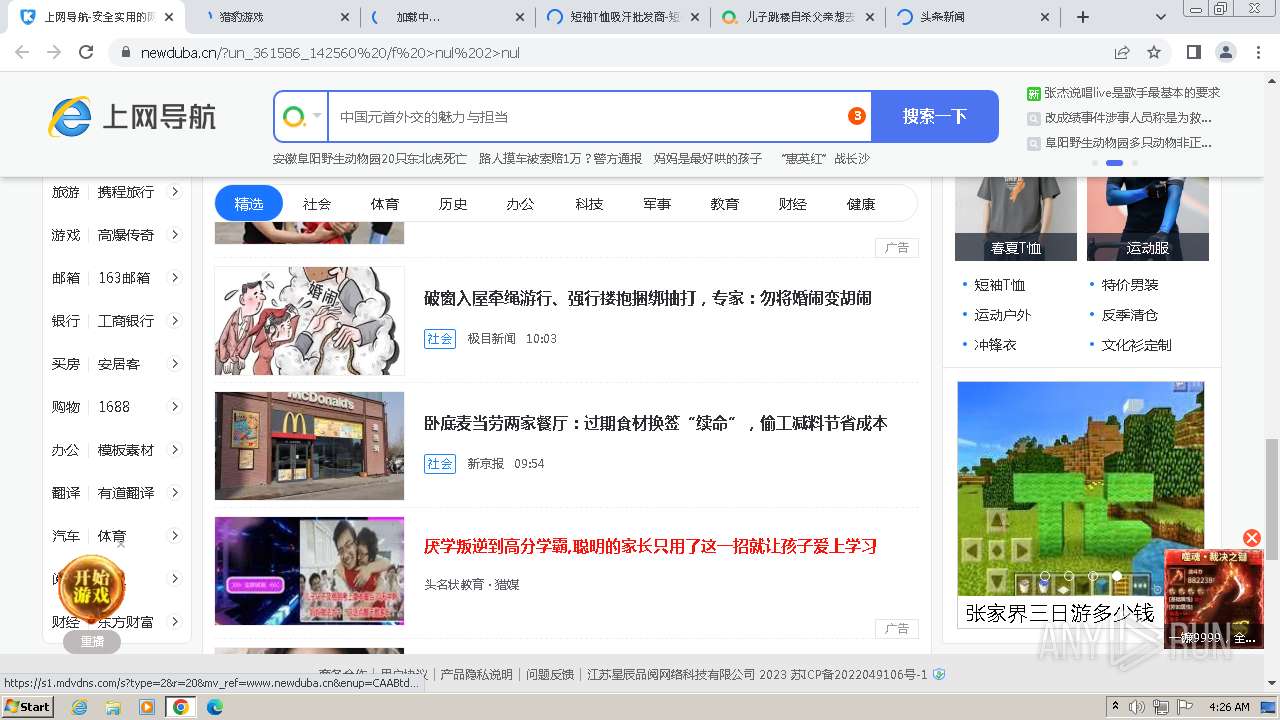Screen dimensions: 1280x720
Task: Open the 张杰说唱live hot news link
Action: click(1132, 93)
